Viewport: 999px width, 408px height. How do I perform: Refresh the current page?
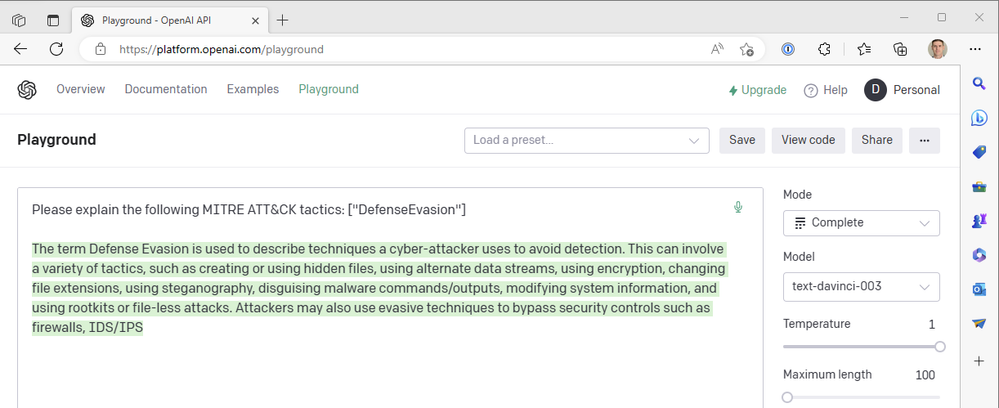coord(57,49)
